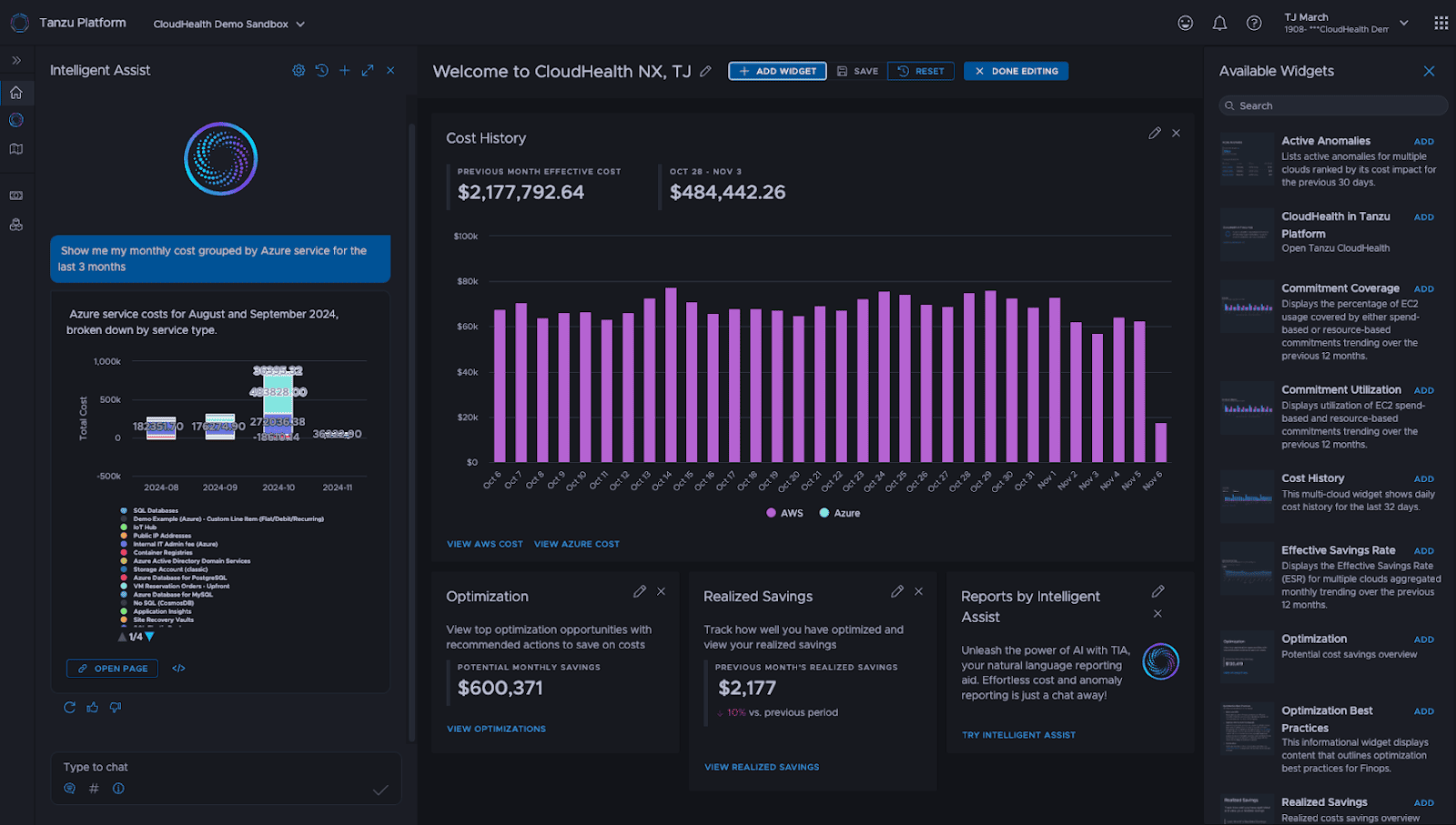This screenshot has height=825, width=1456.
Task: Open the app grid launcher top right
Action: (x=1441, y=23)
